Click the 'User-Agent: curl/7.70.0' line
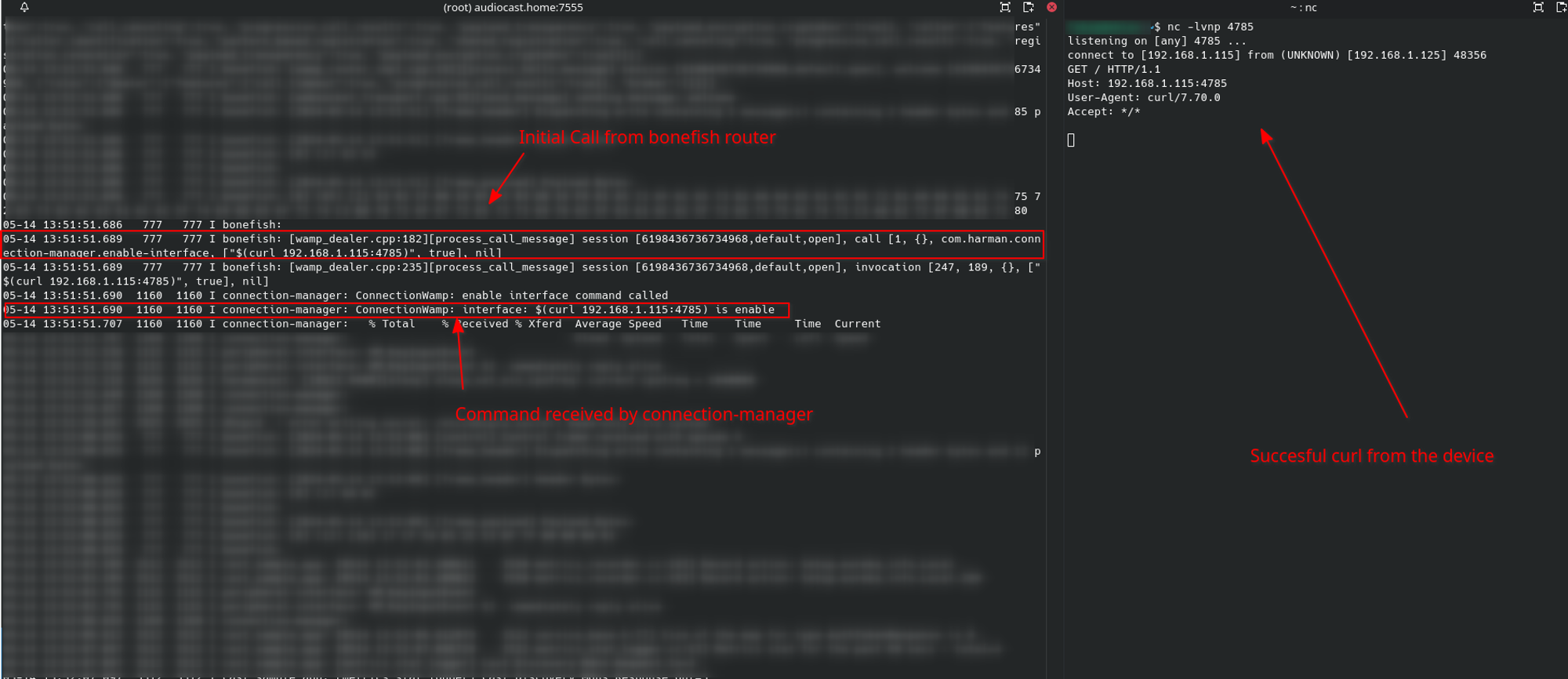 [1143, 97]
